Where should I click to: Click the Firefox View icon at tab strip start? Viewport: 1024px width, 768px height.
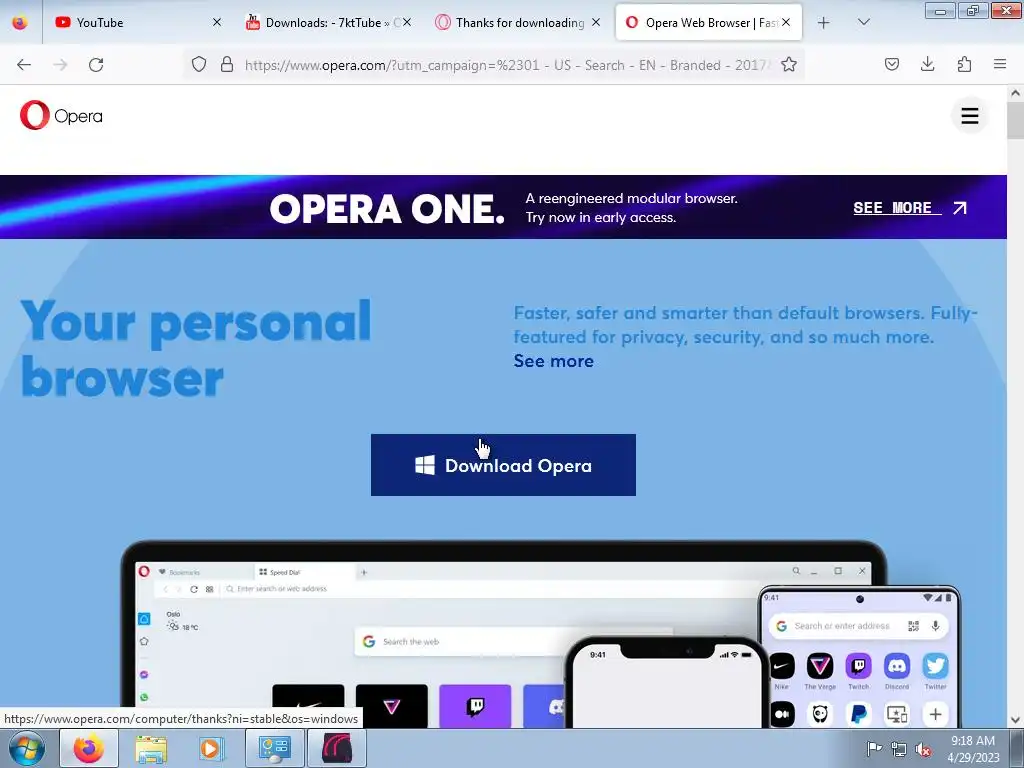pyautogui.click(x=20, y=23)
